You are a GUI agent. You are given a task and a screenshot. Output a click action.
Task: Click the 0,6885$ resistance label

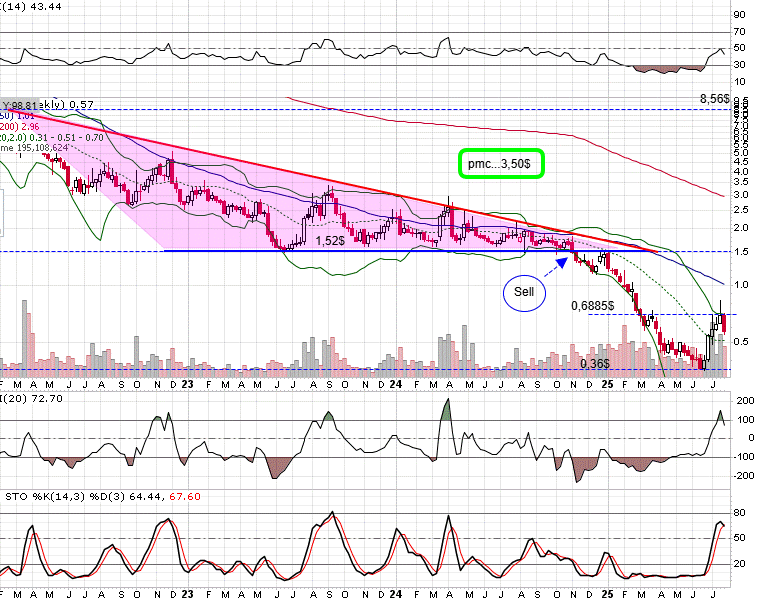(x=593, y=306)
